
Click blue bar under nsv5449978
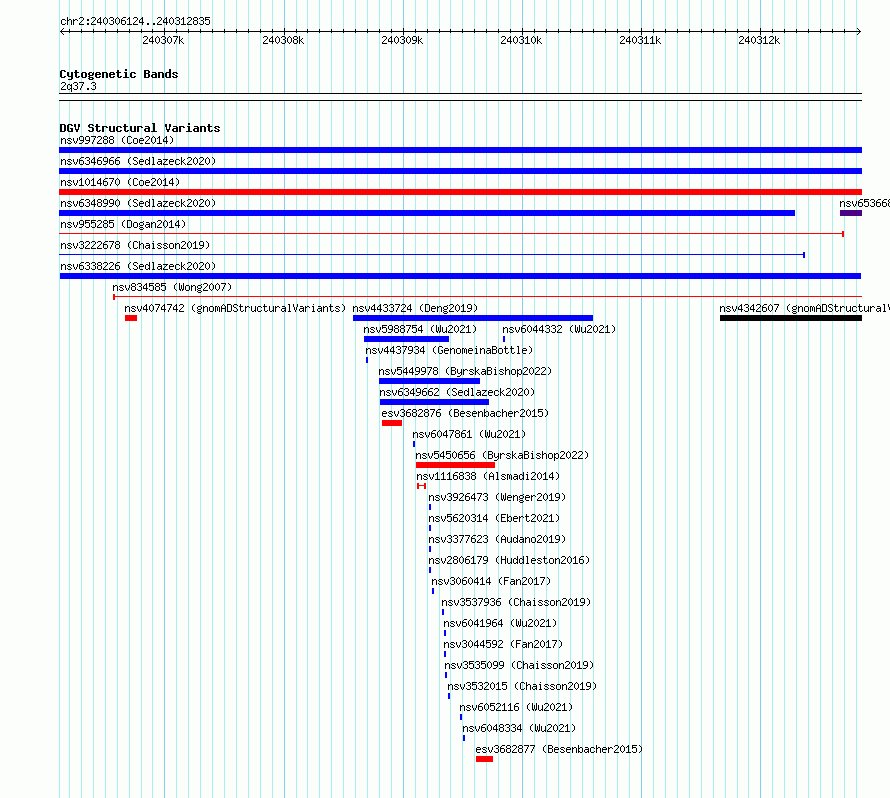pos(430,381)
